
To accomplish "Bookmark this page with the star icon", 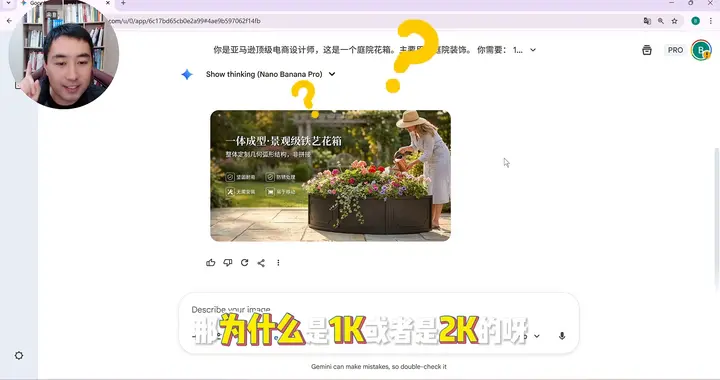I will click(x=675, y=21).
